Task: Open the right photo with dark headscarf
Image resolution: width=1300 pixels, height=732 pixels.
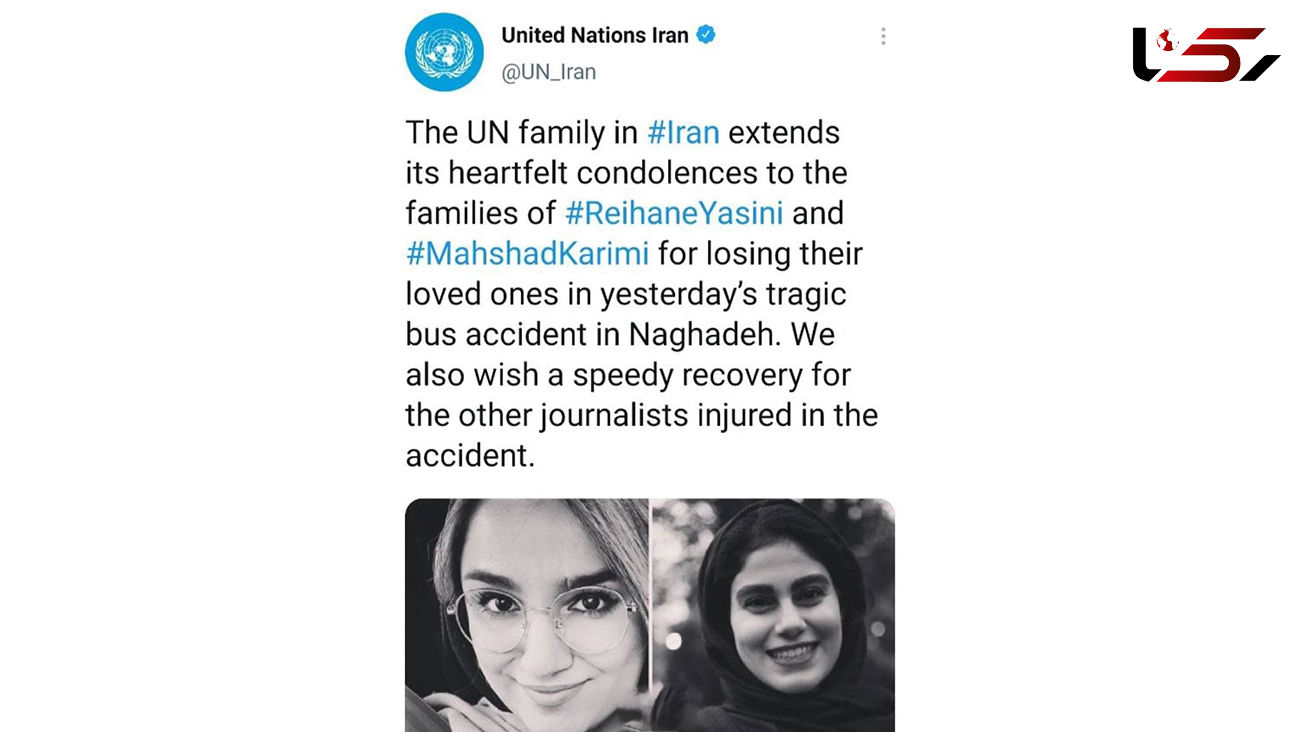Action: click(773, 614)
